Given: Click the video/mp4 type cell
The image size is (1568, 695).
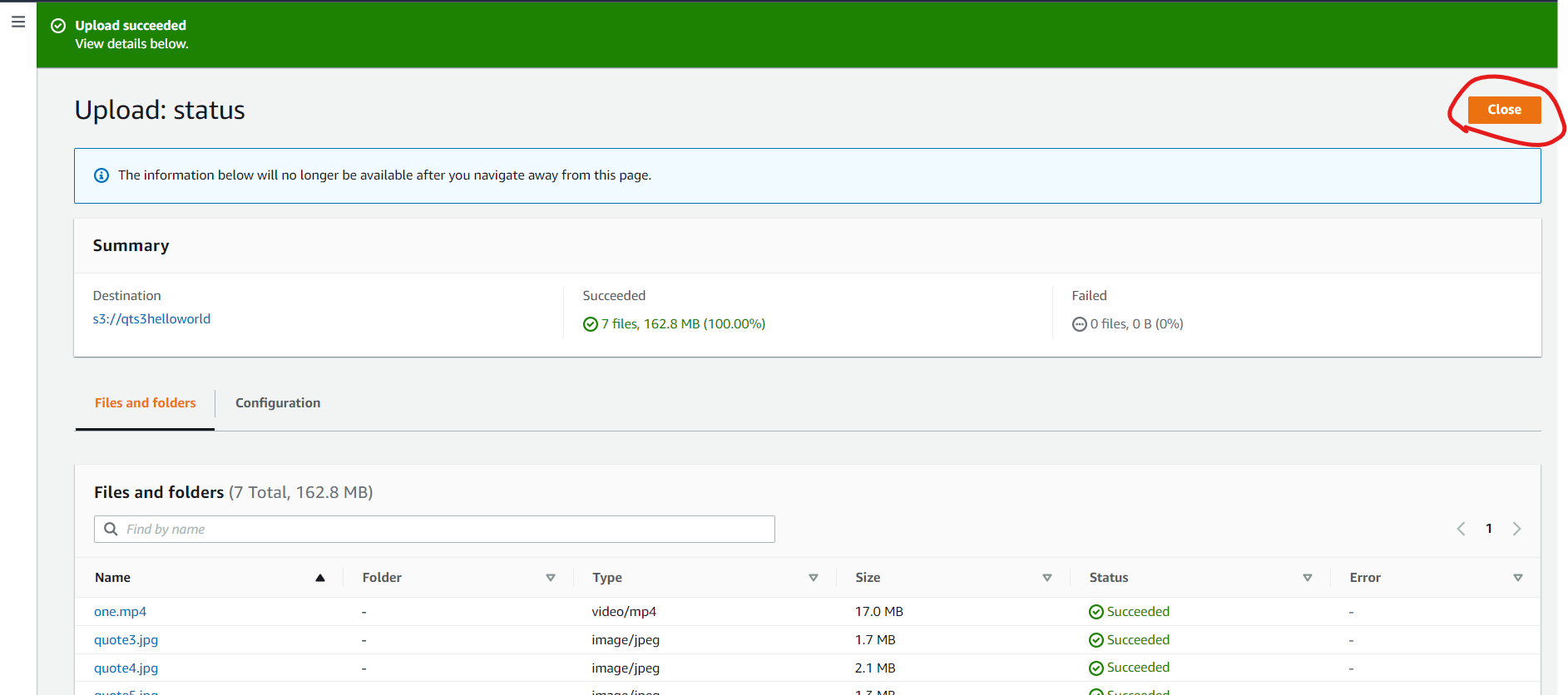Looking at the screenshot, I should click(x=624, y=612).
